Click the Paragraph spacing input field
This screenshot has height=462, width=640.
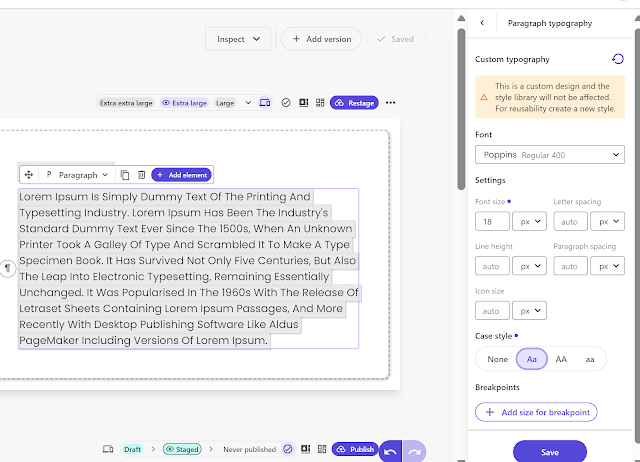(571, 266)
